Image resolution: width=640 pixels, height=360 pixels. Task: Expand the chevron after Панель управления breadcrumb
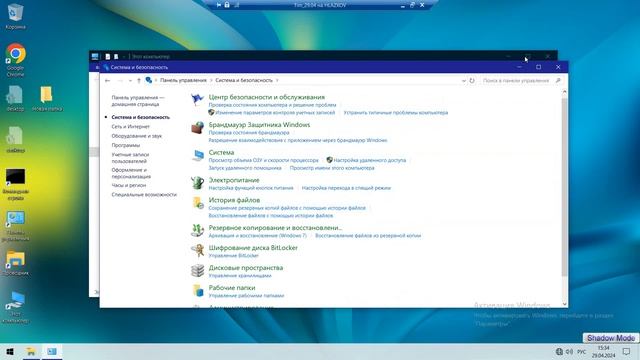[211, 80]
